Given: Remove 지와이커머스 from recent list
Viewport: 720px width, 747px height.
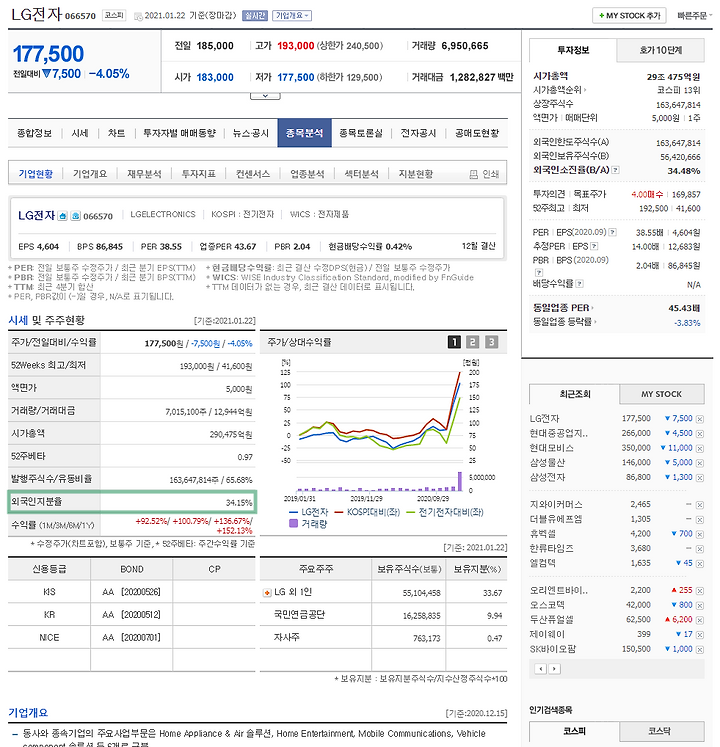Looking at the screenshot, I should pos(700,505).
